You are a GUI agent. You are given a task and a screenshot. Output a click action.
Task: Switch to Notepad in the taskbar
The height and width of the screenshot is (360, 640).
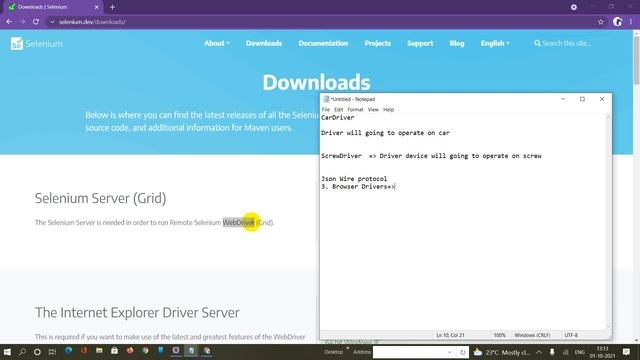[191, 351]
